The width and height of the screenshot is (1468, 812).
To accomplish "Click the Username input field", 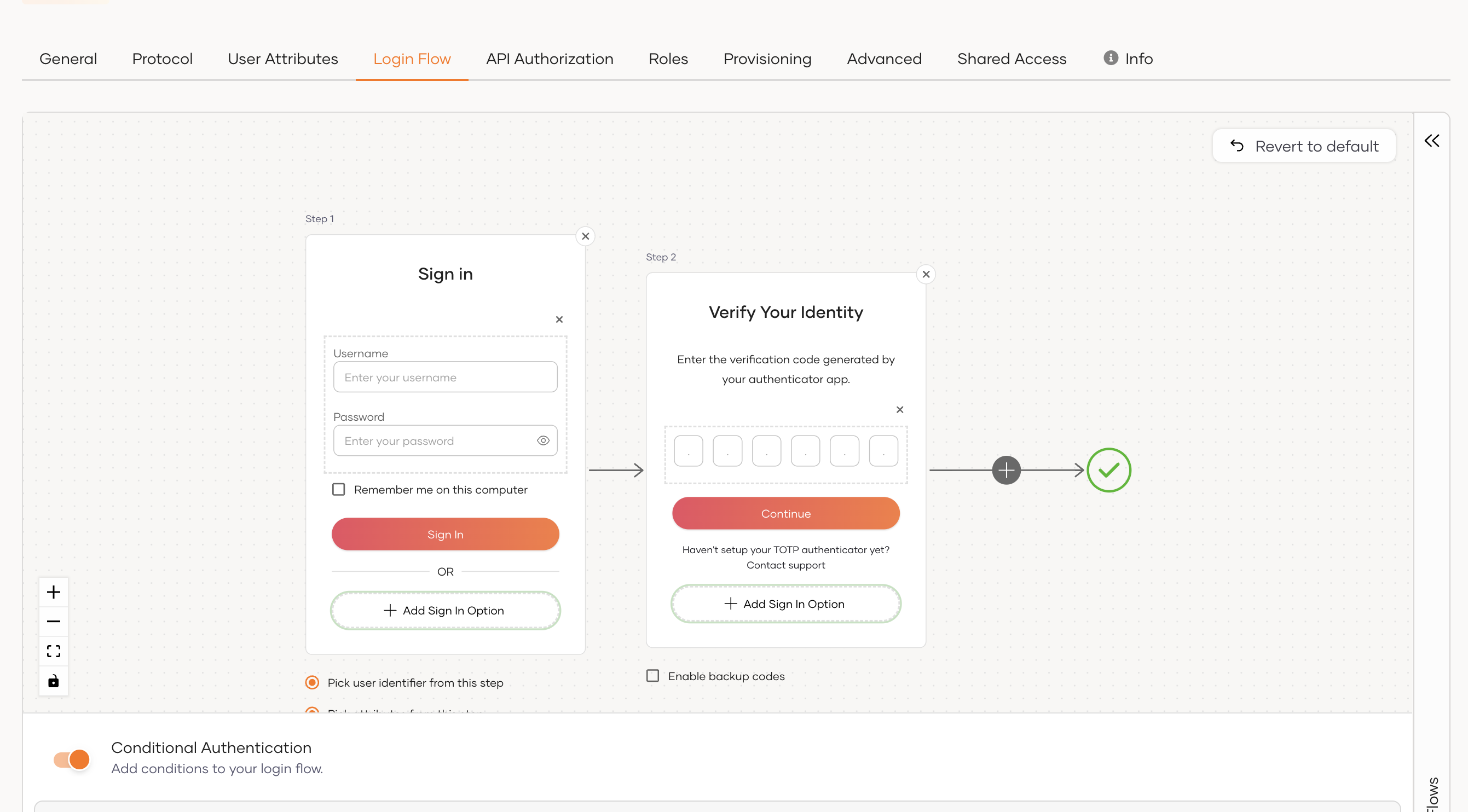I will click(445, 376).
